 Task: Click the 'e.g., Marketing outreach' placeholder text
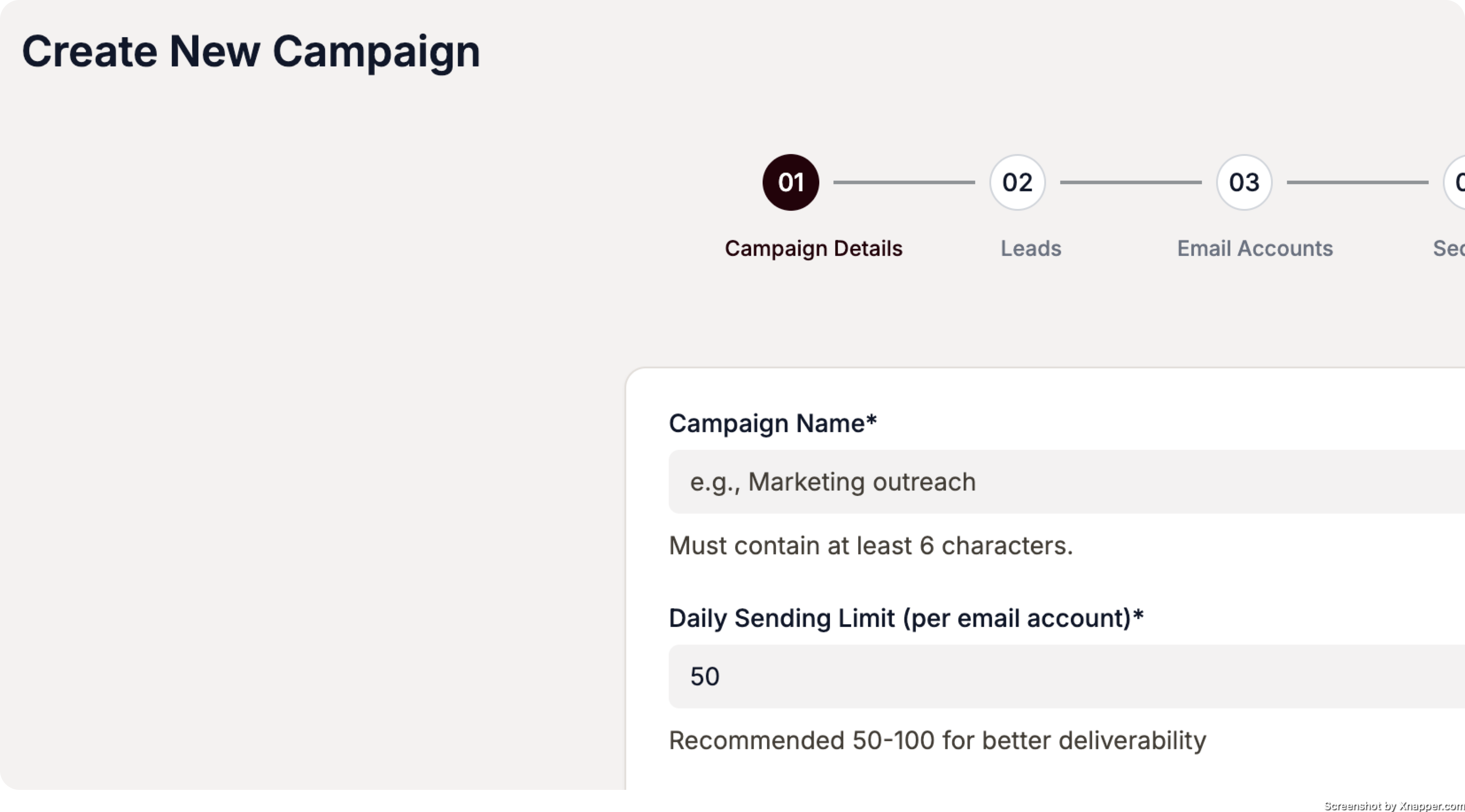click(833, 482)
